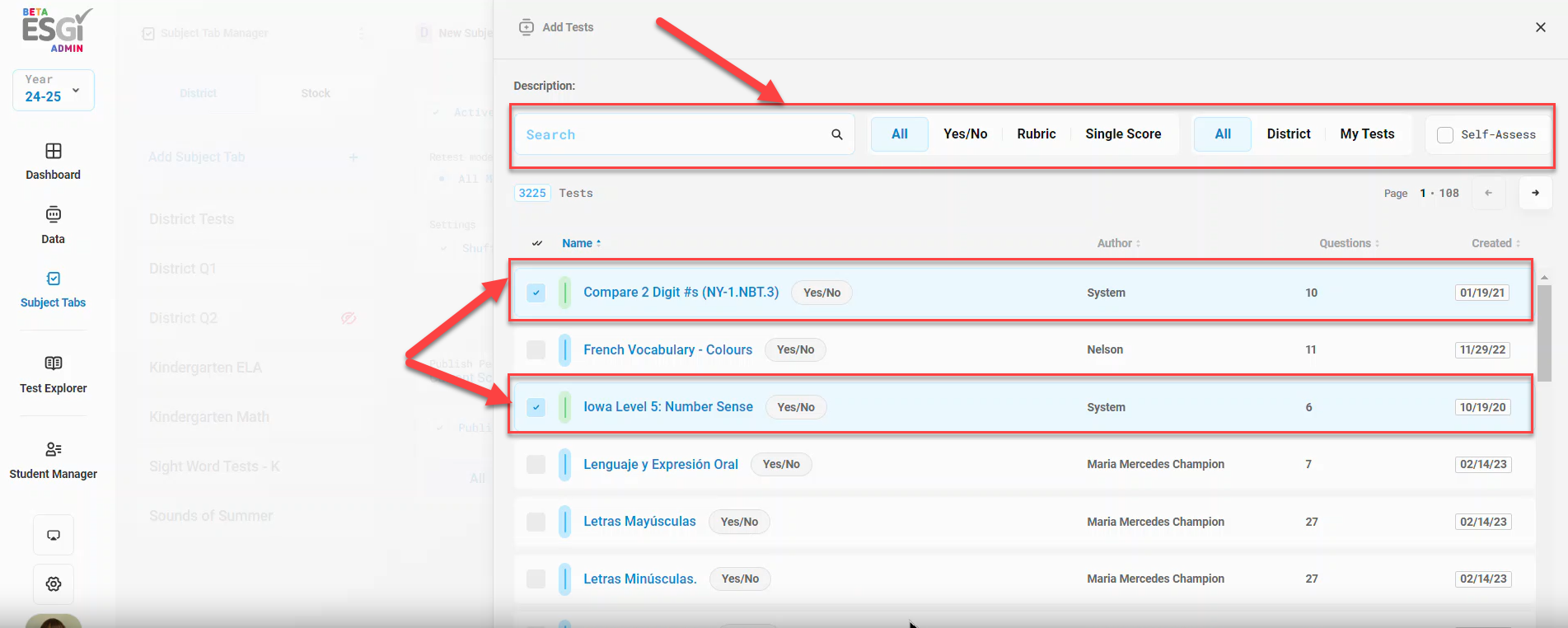Sort tests by Created column
The height and width of the screenshot is (628, 1568).
pyautogui.click(x=1495, y=243)
